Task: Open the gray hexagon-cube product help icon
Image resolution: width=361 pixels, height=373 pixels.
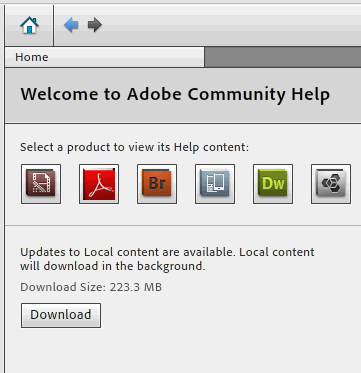Action: (331, 184)
